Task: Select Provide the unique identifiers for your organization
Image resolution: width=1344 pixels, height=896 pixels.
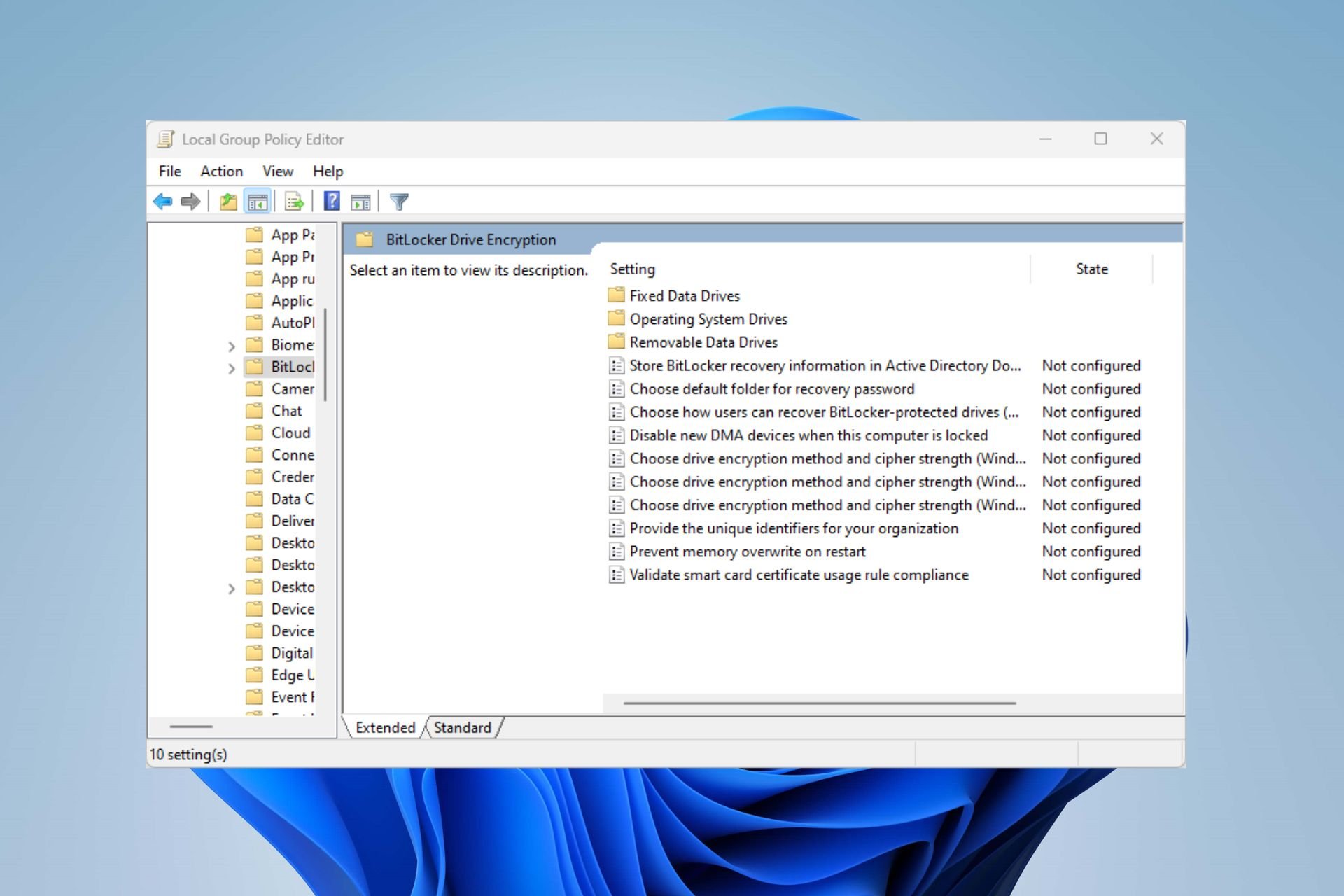Action: pos(794,528)
